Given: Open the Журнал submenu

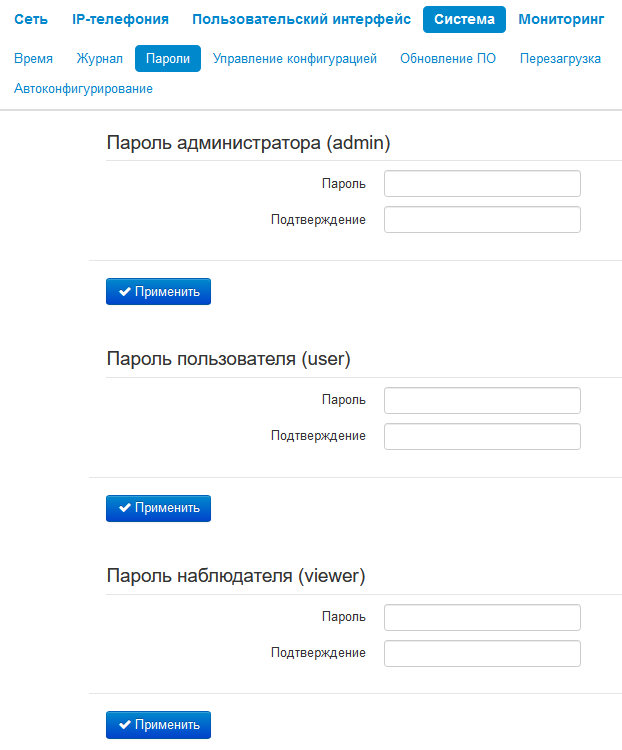Looking at the screenshot, I should 100,59.
